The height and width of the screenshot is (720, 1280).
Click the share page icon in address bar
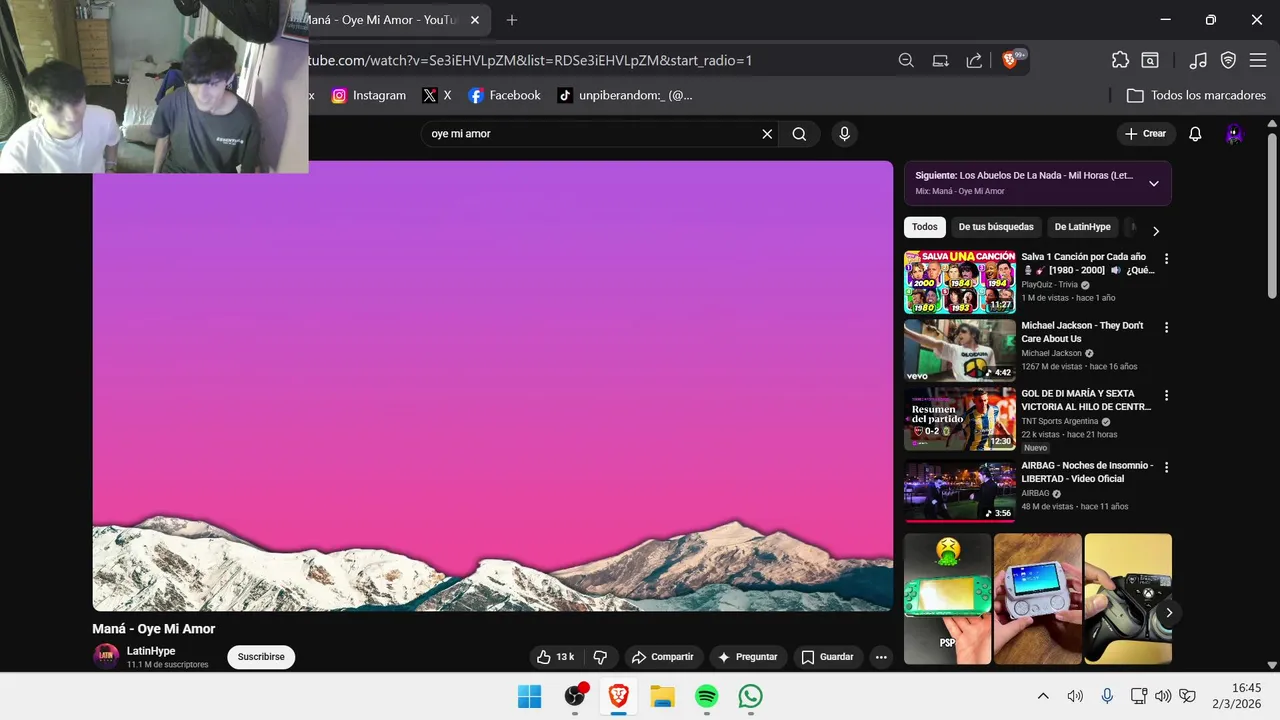click(974, 60)
